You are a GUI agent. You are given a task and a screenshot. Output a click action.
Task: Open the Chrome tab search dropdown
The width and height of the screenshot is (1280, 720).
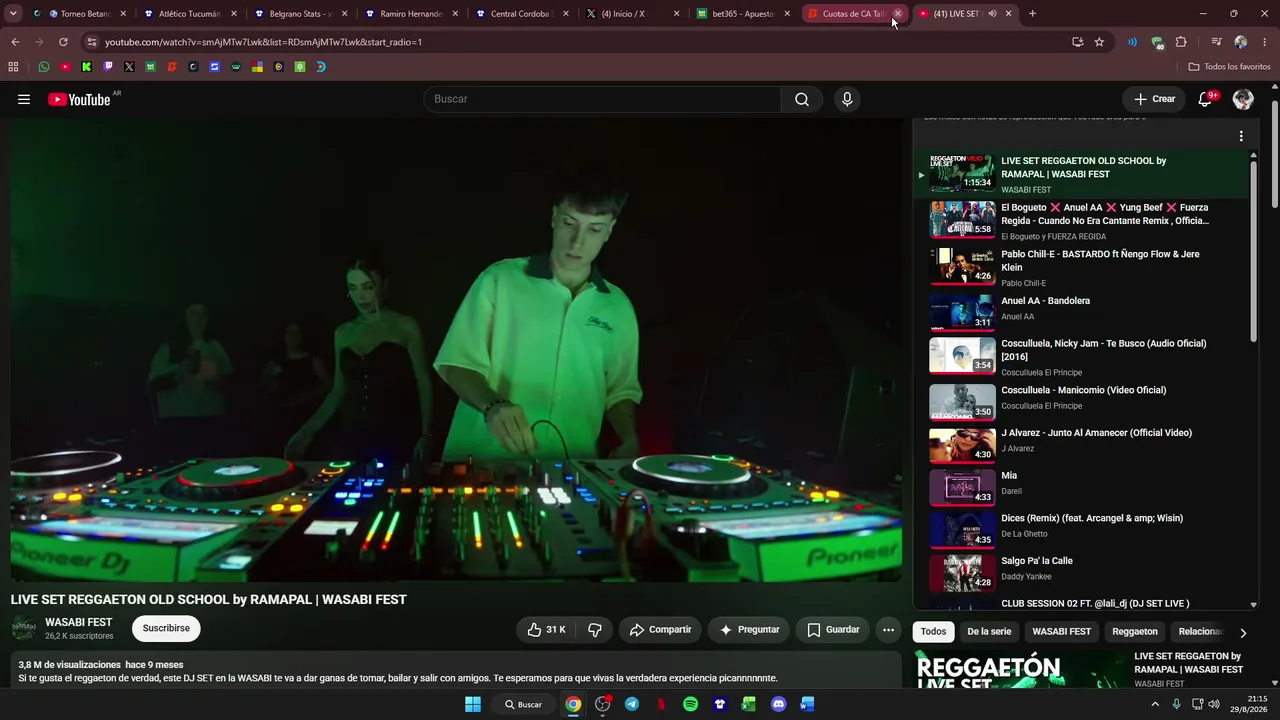[x=13, y=14]
